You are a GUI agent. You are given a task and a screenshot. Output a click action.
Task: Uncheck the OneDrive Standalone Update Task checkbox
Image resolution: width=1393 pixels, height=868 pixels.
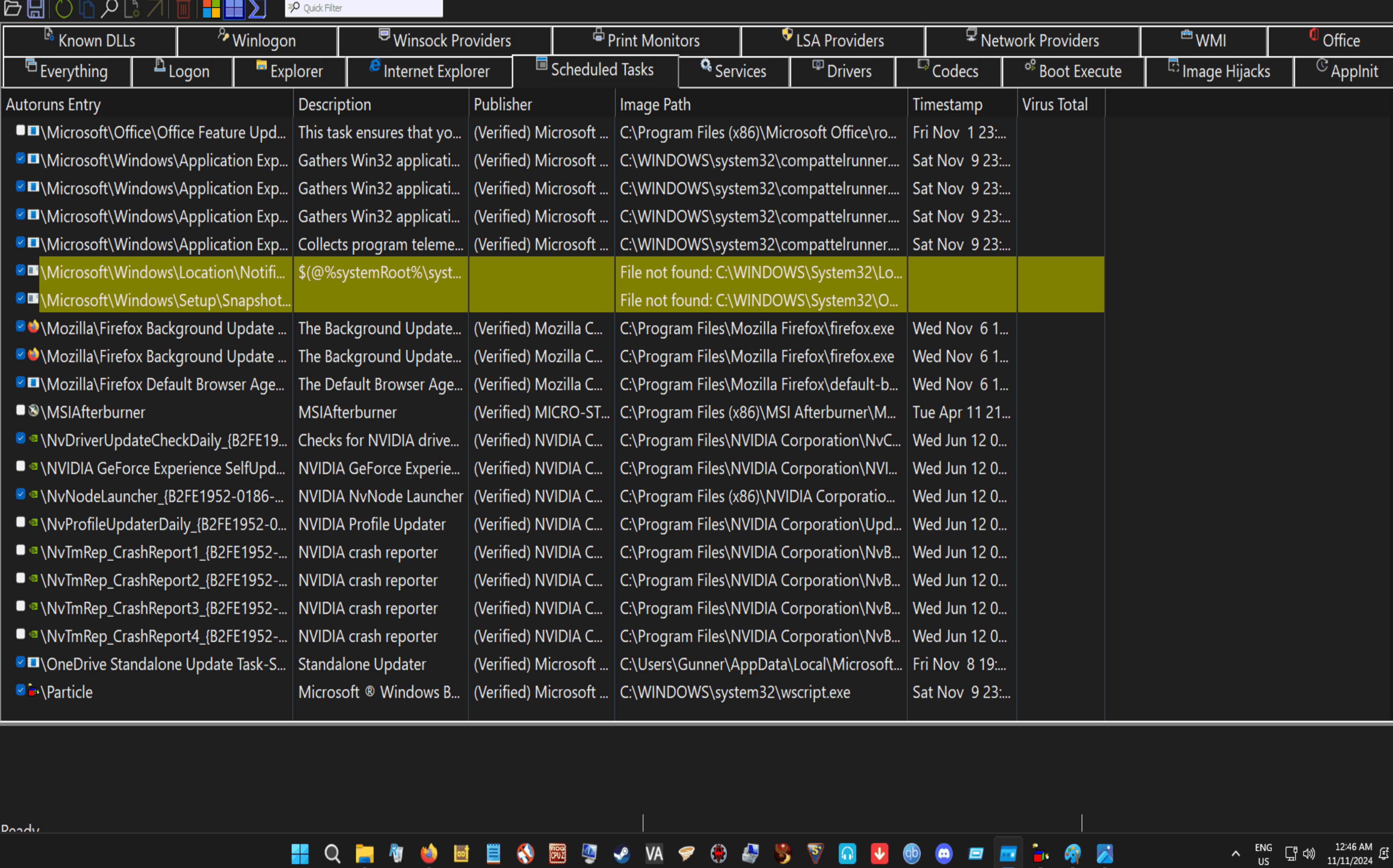[x=21, y=662]
